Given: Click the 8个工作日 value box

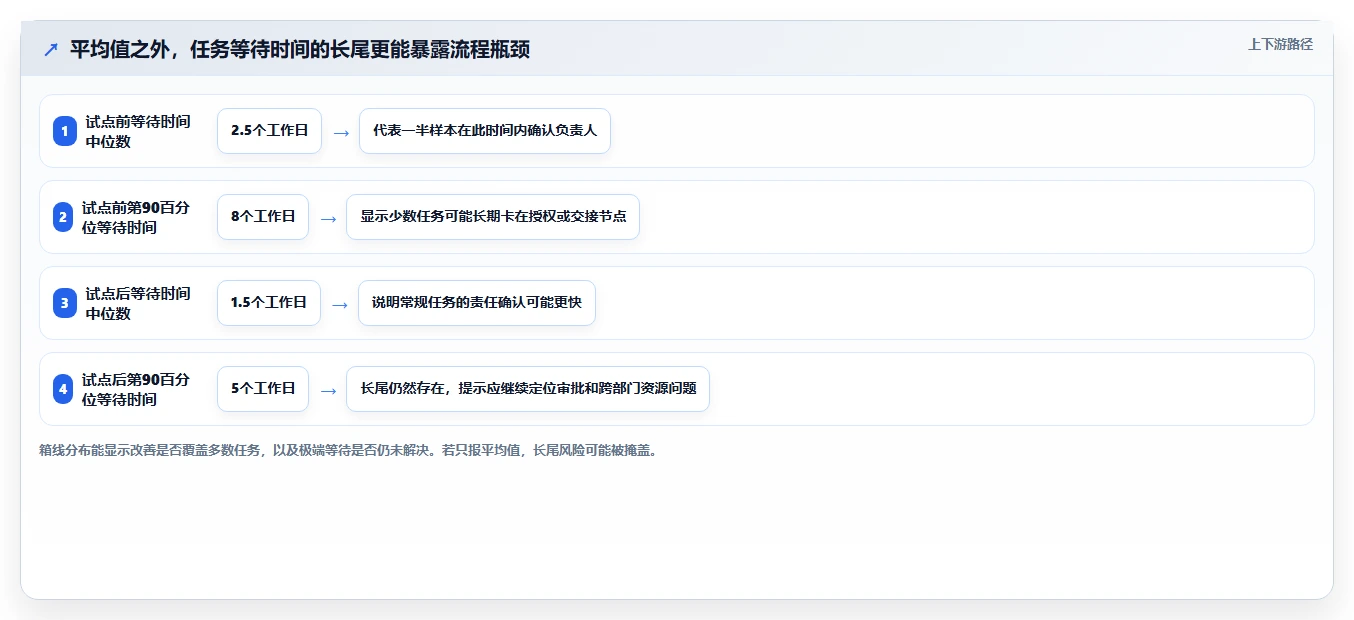Looking at the screenshot, I should click(x=263, y=217).
